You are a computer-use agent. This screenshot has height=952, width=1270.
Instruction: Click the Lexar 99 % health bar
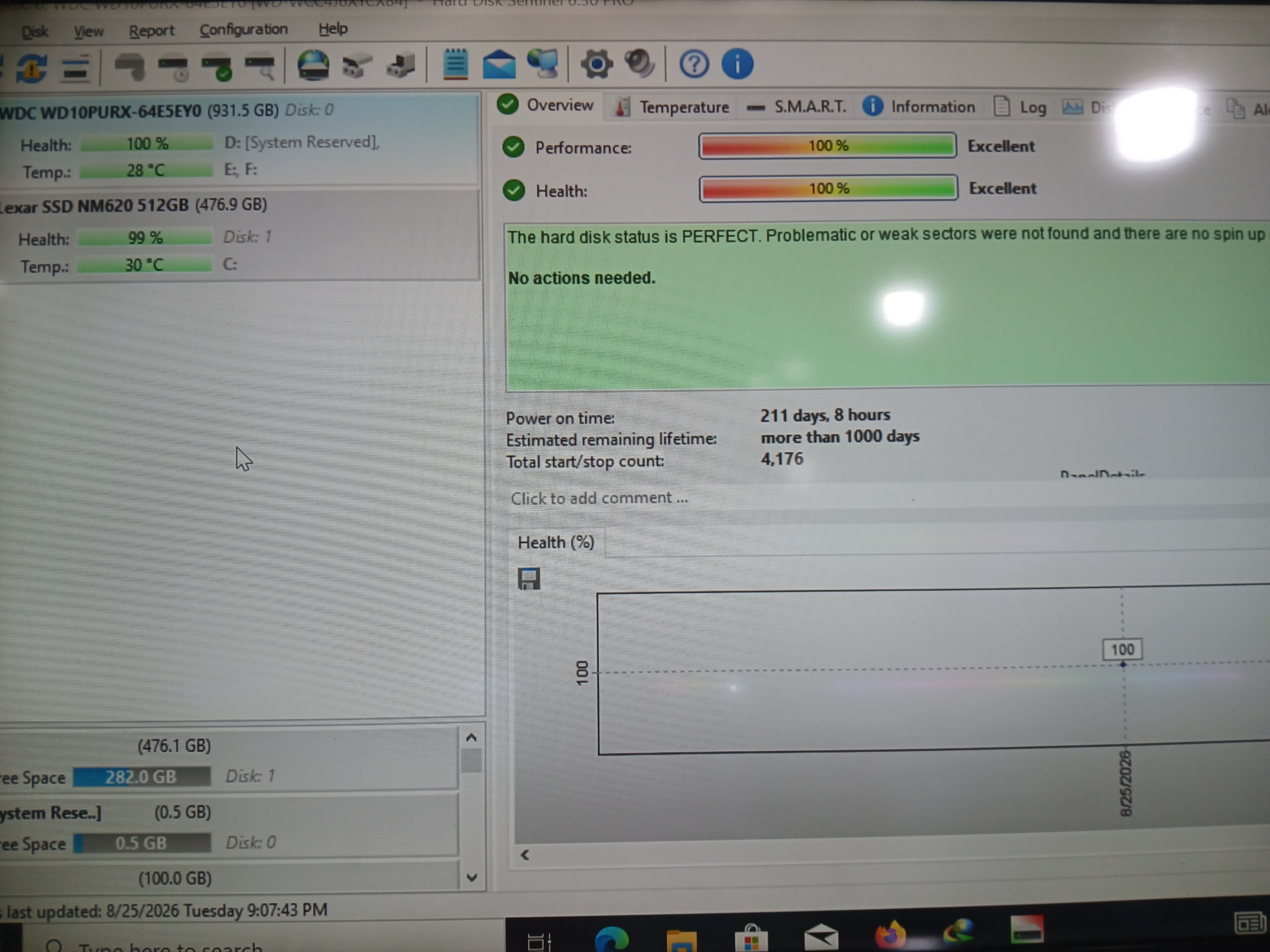145,238
